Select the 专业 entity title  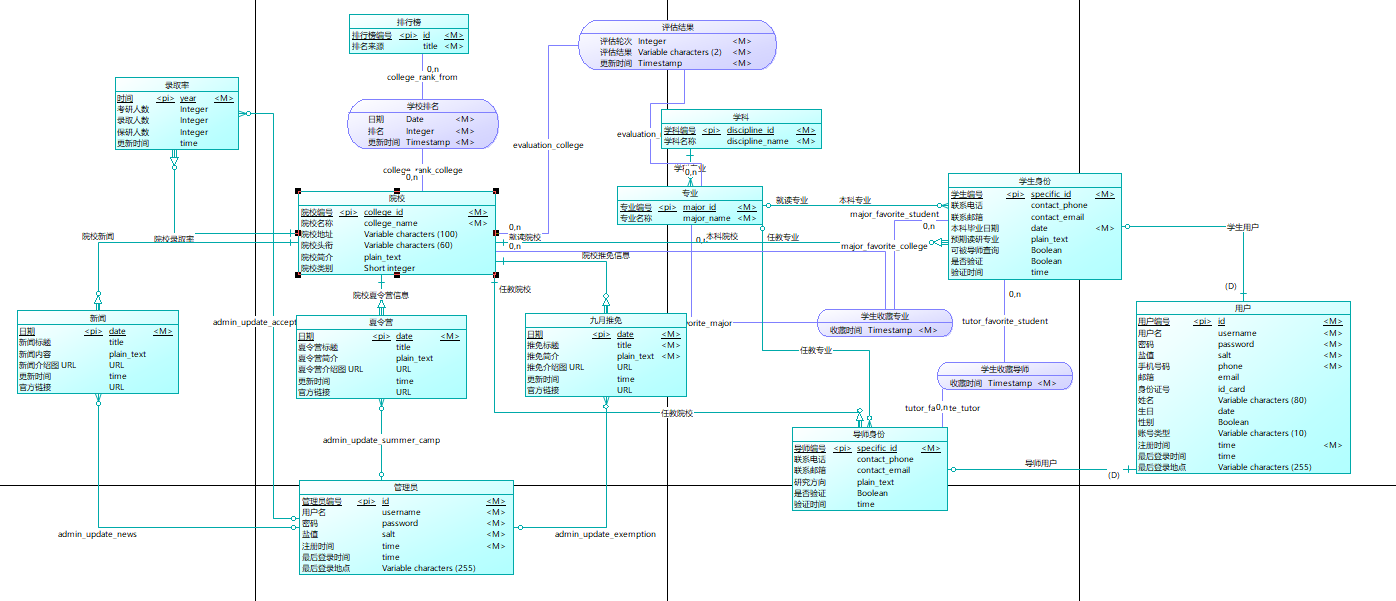click(690, 193)
